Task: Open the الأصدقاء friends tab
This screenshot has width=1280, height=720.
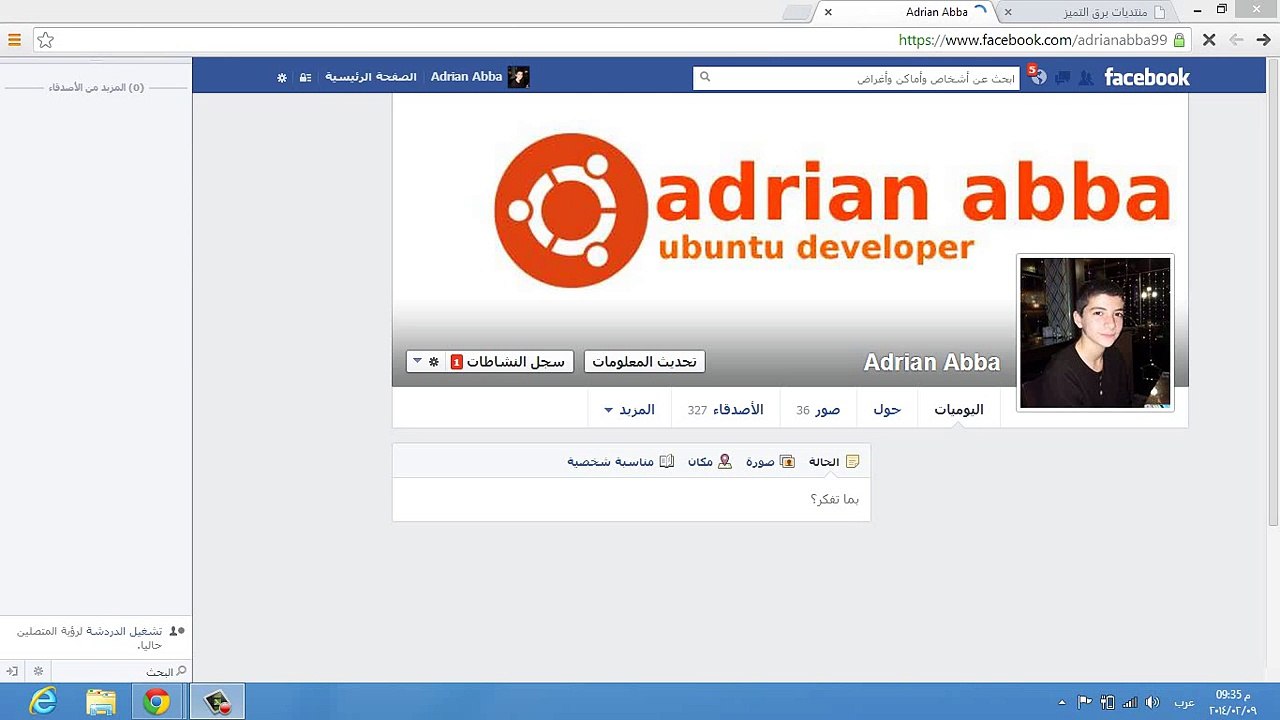Action: [x=725, y=409]
